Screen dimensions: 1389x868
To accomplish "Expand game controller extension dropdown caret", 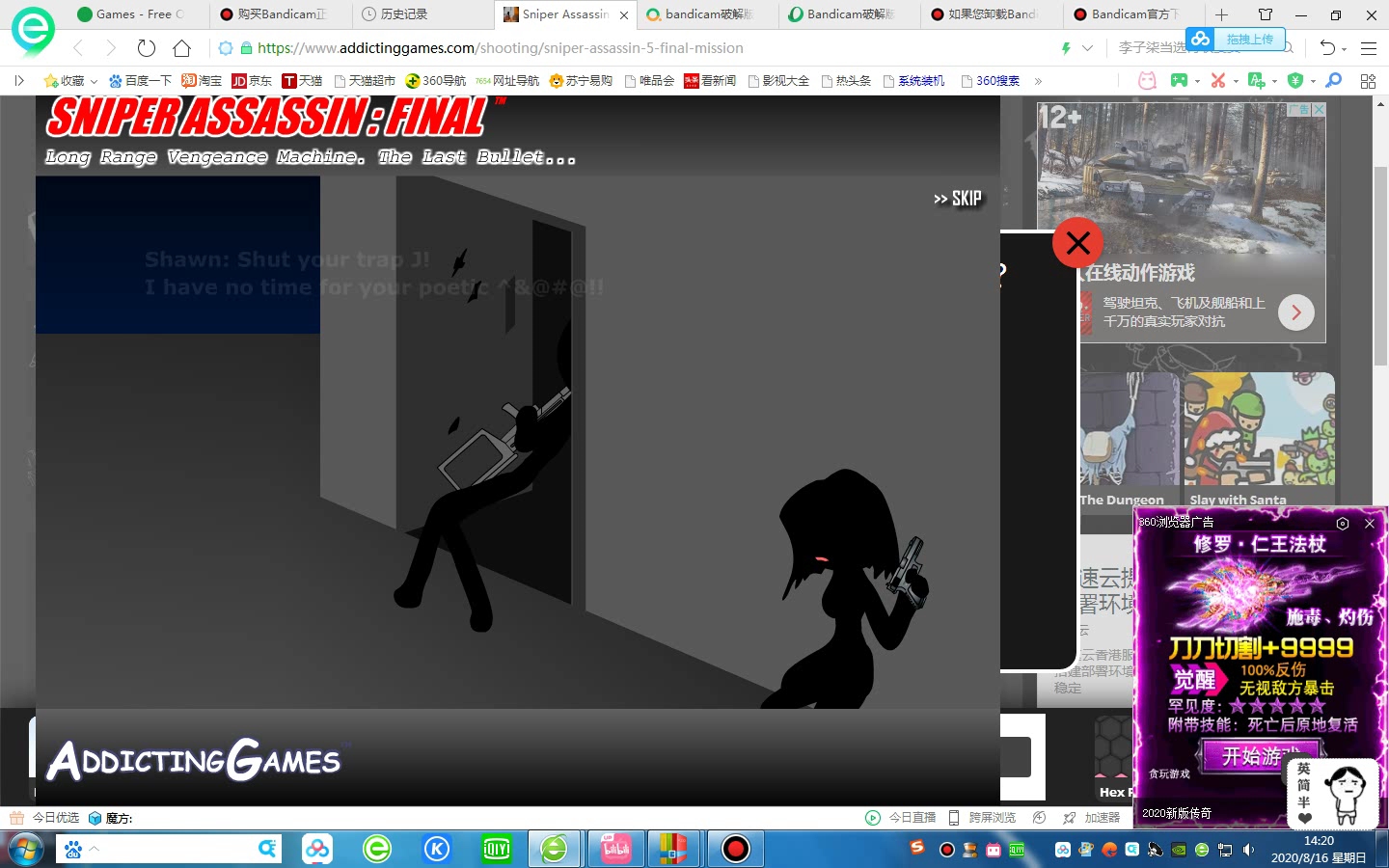I will tap(1197, 82).
